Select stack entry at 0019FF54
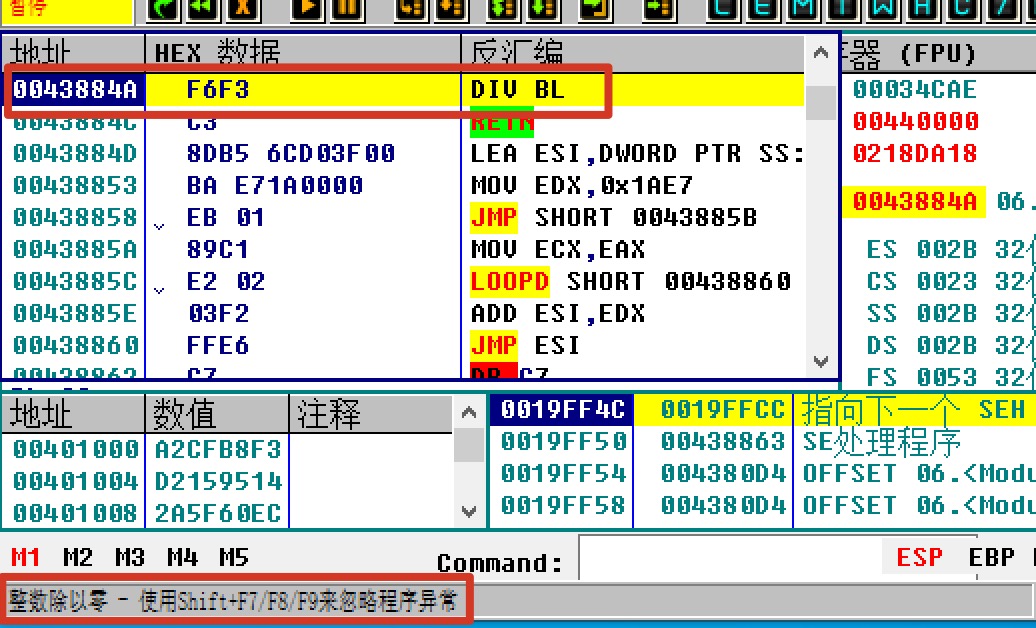This screenshot has height=628, width=1036. point(762,473)
